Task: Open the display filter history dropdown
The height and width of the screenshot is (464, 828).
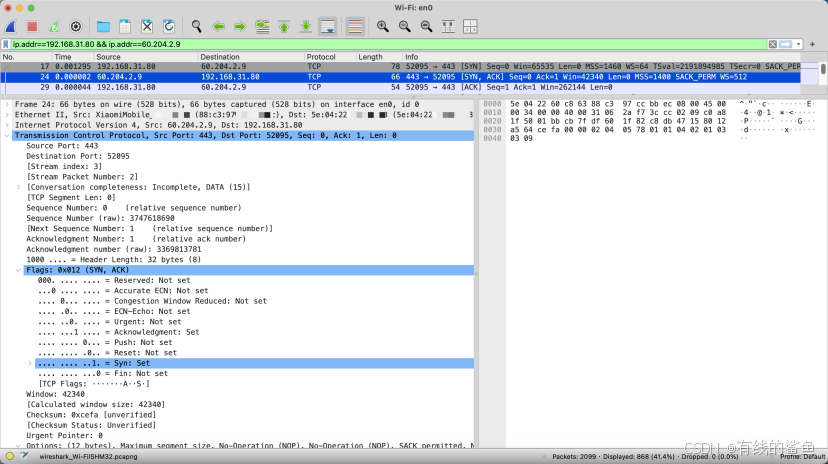Action: [798, 44]
